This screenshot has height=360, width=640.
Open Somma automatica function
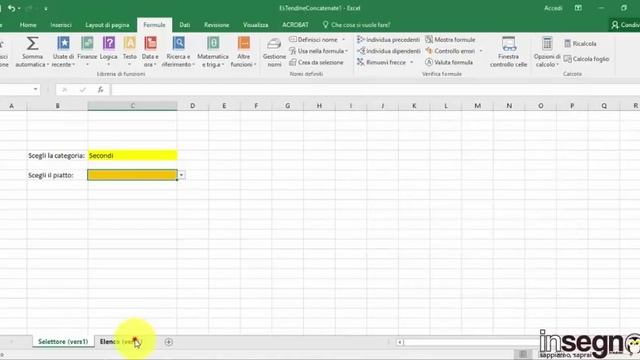[x=32, y=51]
